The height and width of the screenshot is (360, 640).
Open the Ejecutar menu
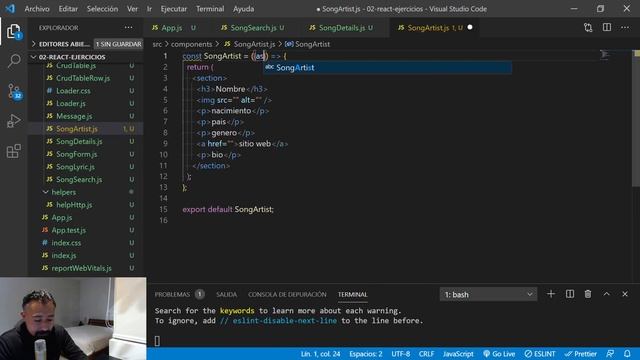pos(173,9)
